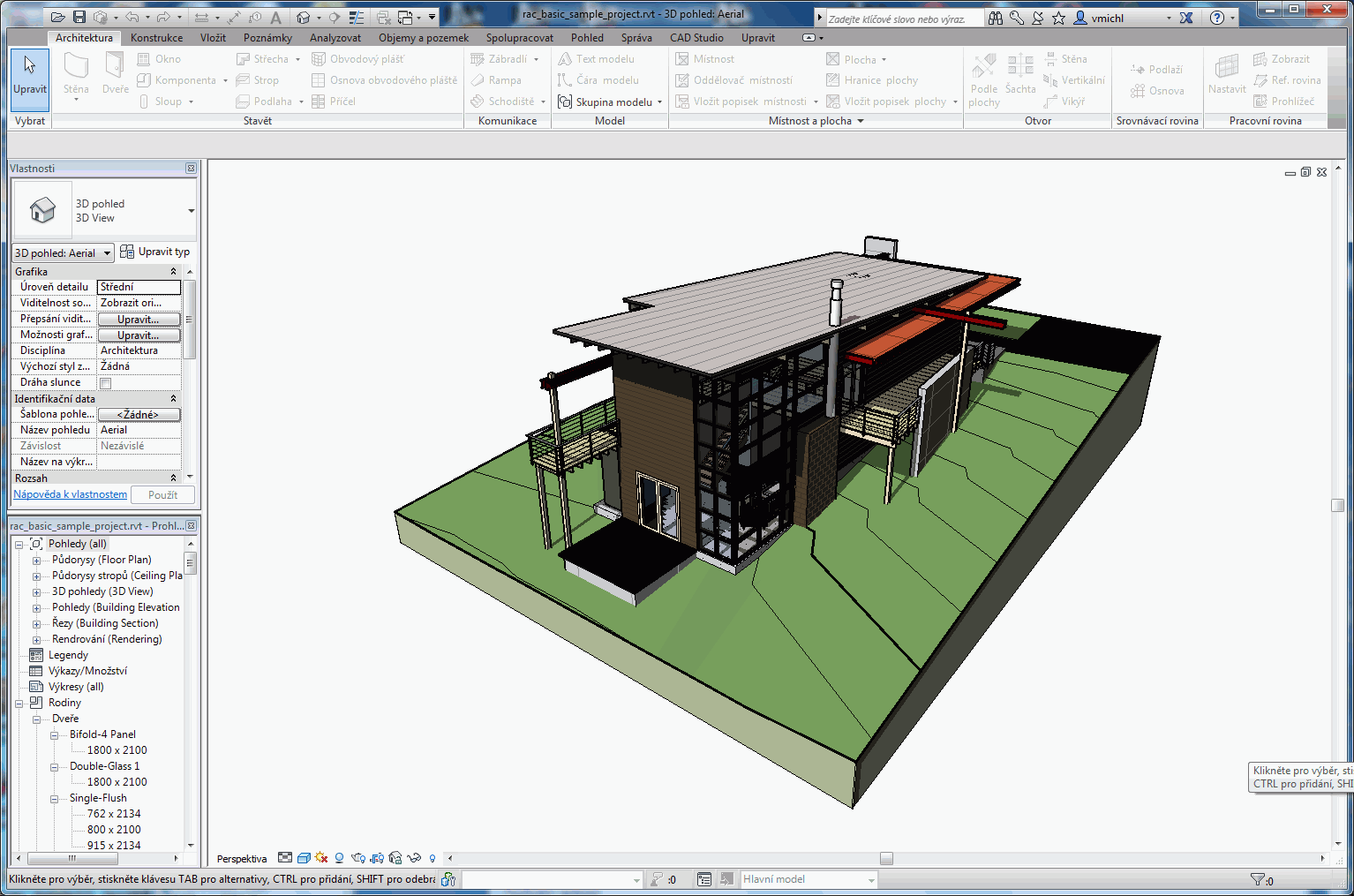Click Upravit... button for Možnosti grafiky

coord(139,335)
